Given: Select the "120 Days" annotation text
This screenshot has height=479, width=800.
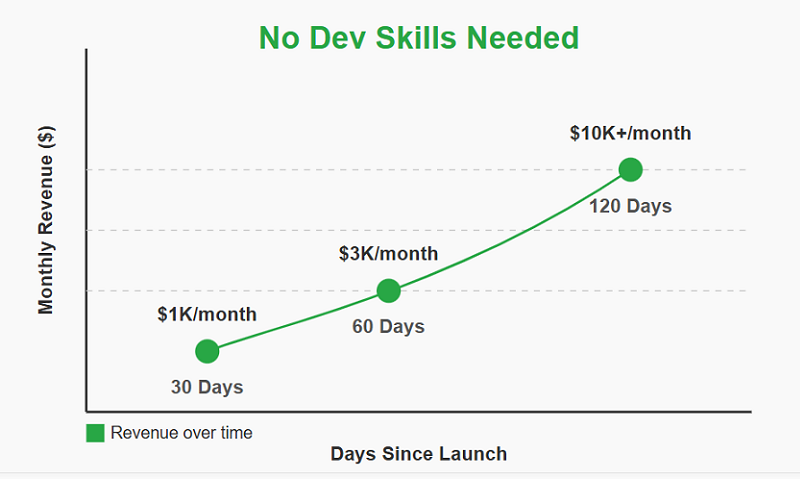Looking at the screenshot, I should pos(630,207).
